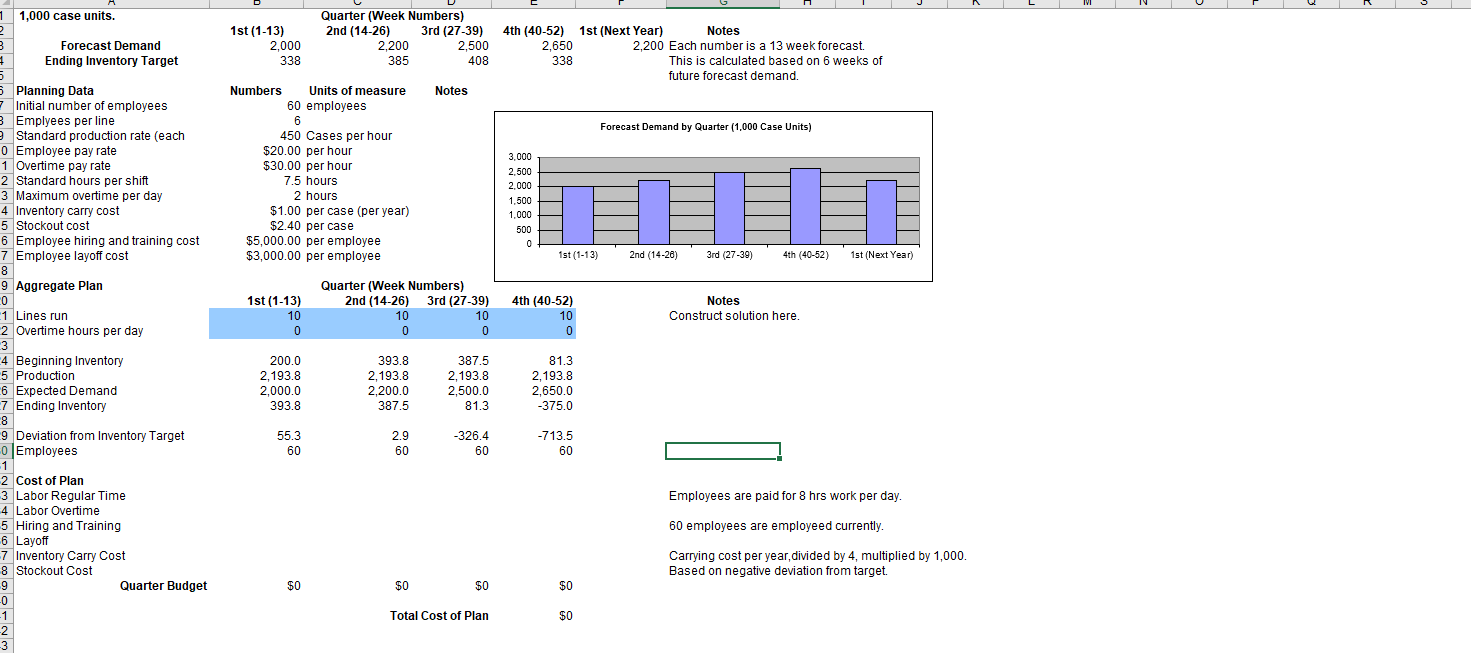Select column header B
The image size is (1471, 653).
257,3
